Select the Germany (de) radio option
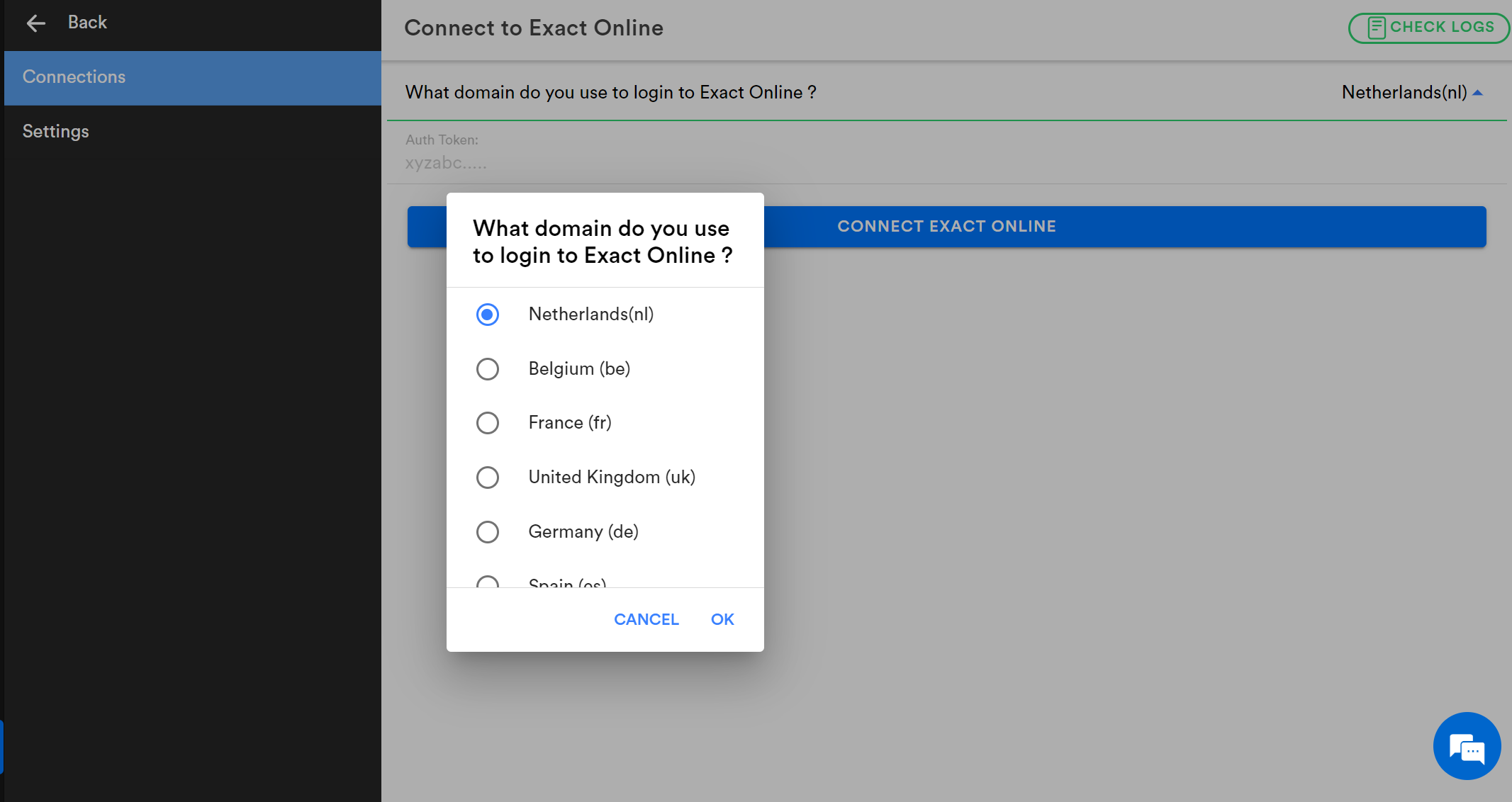 [488, 532]
